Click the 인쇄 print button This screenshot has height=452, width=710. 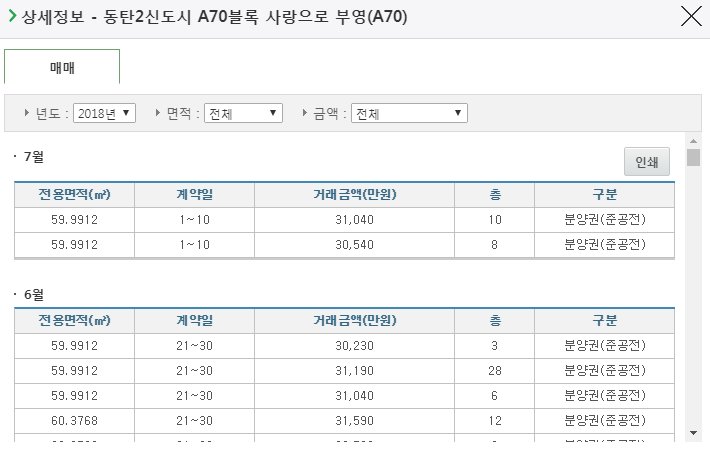tap(647, 162)
